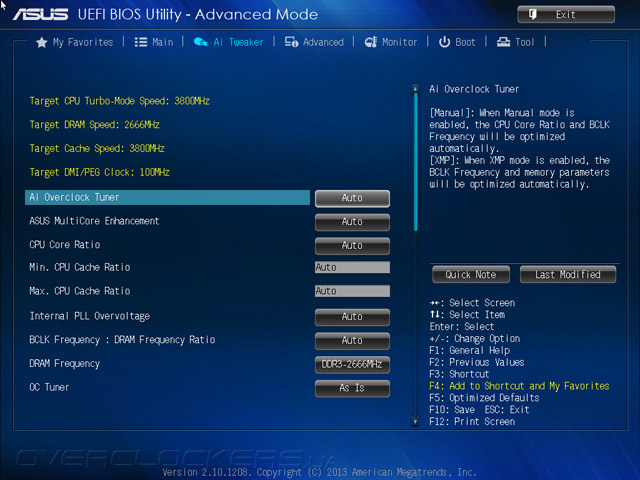Select BCLK Frequency : DRAM Frequency Ratio label
The width and height of the screenshot is (640, 480).
point(122,340)
